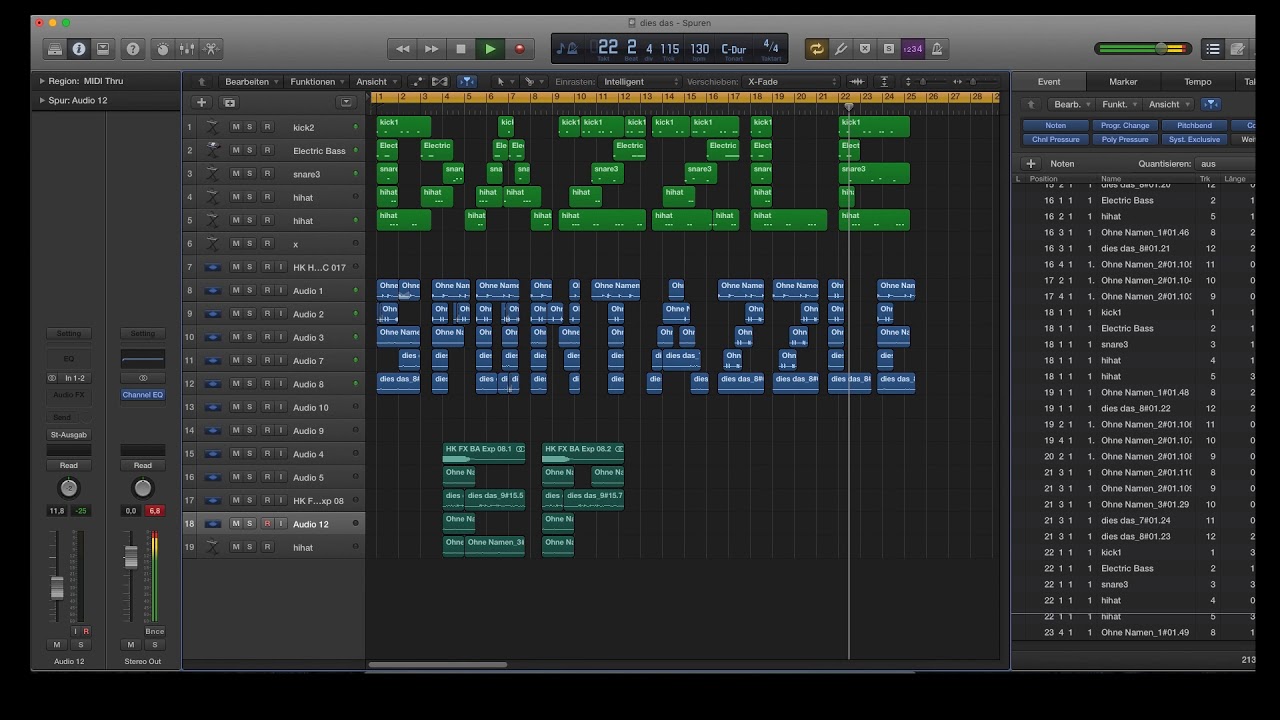Switch to the Tempo tab

click(1198, 81)
